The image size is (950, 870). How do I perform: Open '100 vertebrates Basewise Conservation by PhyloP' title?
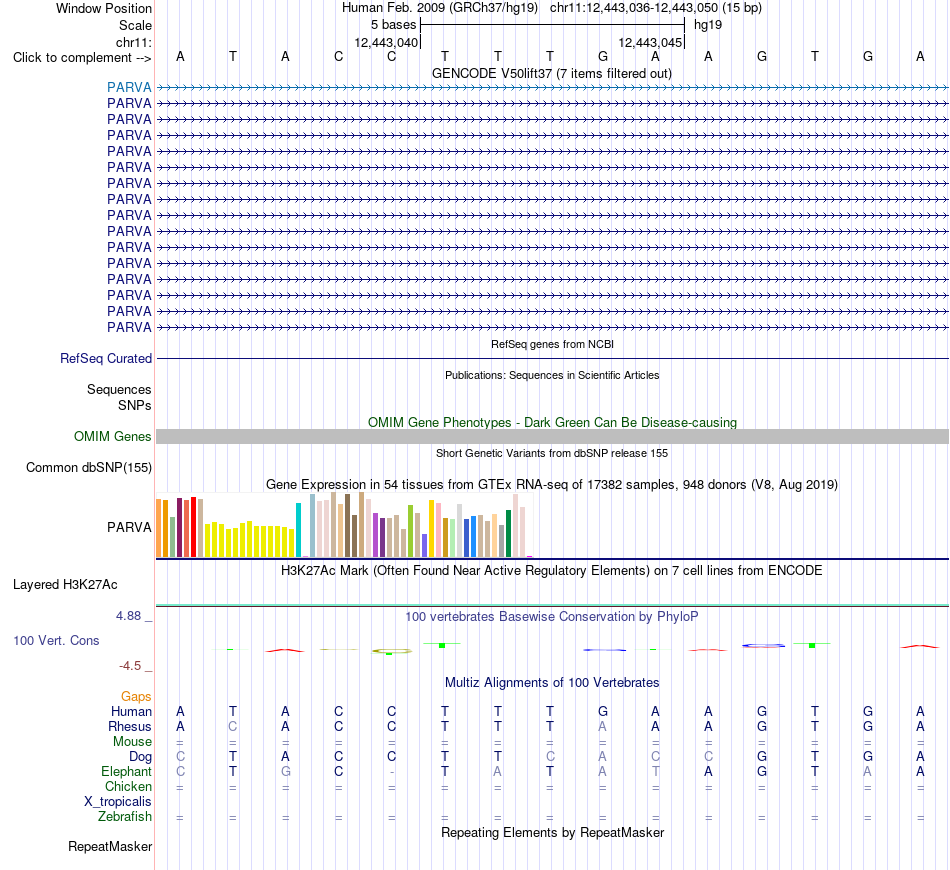[x=551, y=616]
